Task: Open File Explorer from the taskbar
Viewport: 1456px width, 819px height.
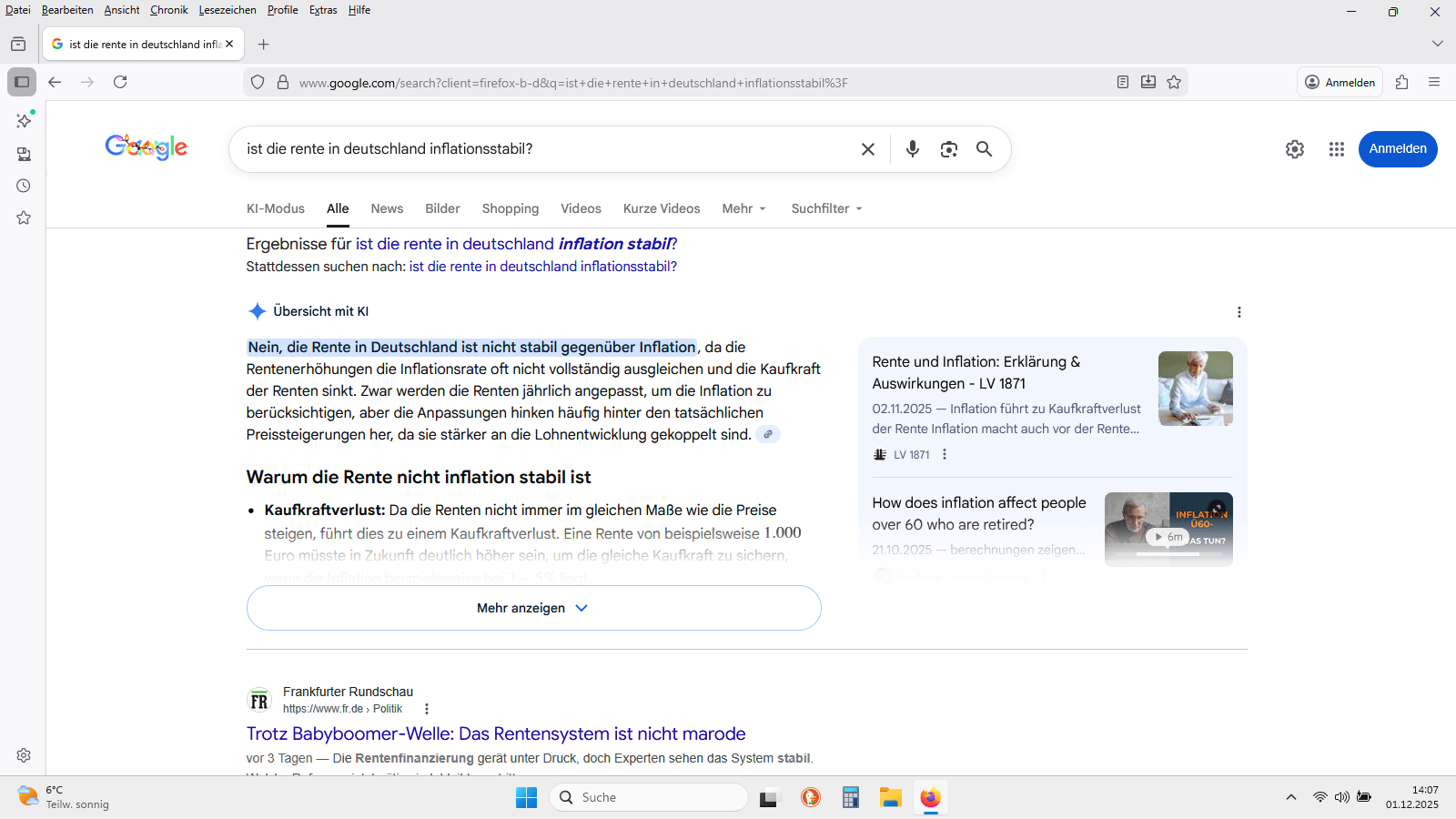Action: coord(890,798)
